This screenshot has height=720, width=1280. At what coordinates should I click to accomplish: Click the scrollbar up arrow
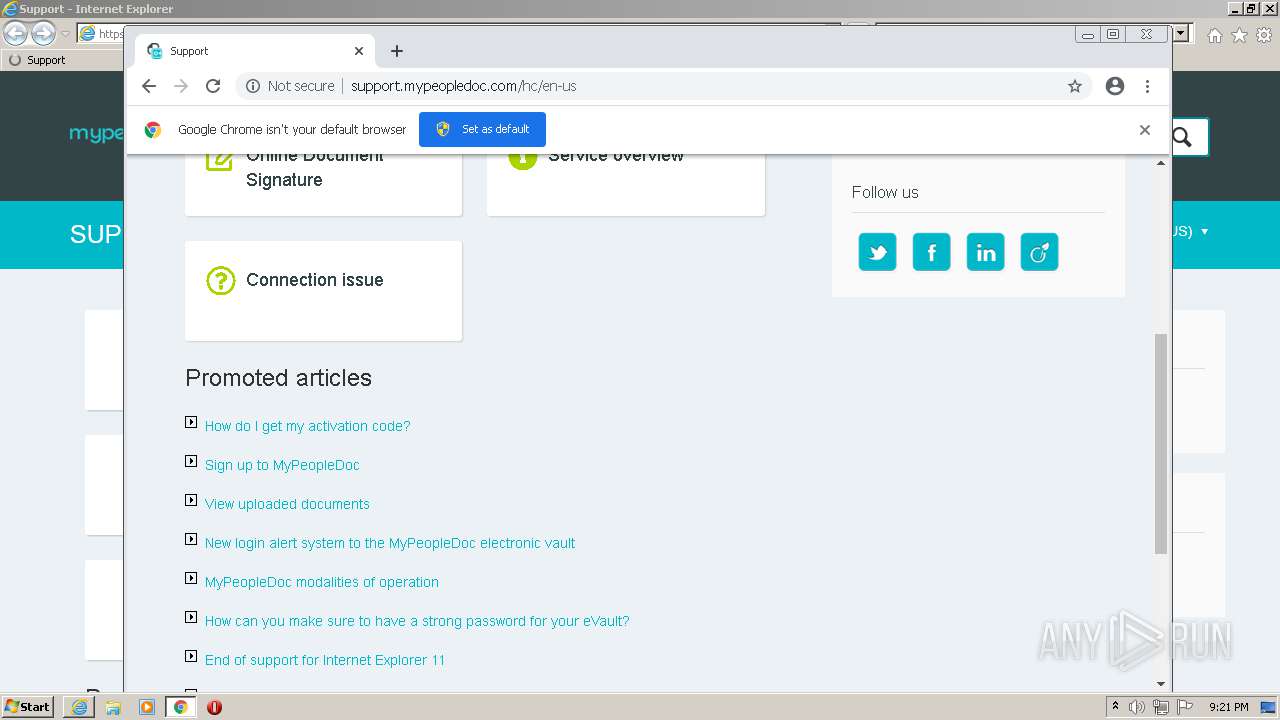pos(1161,162)
